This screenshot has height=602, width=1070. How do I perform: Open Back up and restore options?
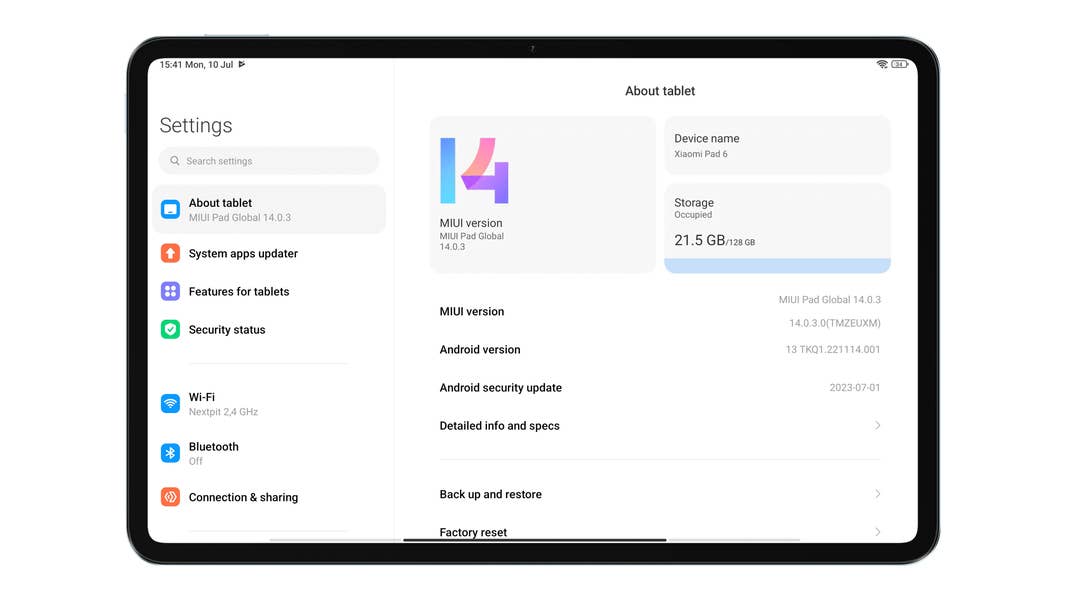[x=660, y=494]
